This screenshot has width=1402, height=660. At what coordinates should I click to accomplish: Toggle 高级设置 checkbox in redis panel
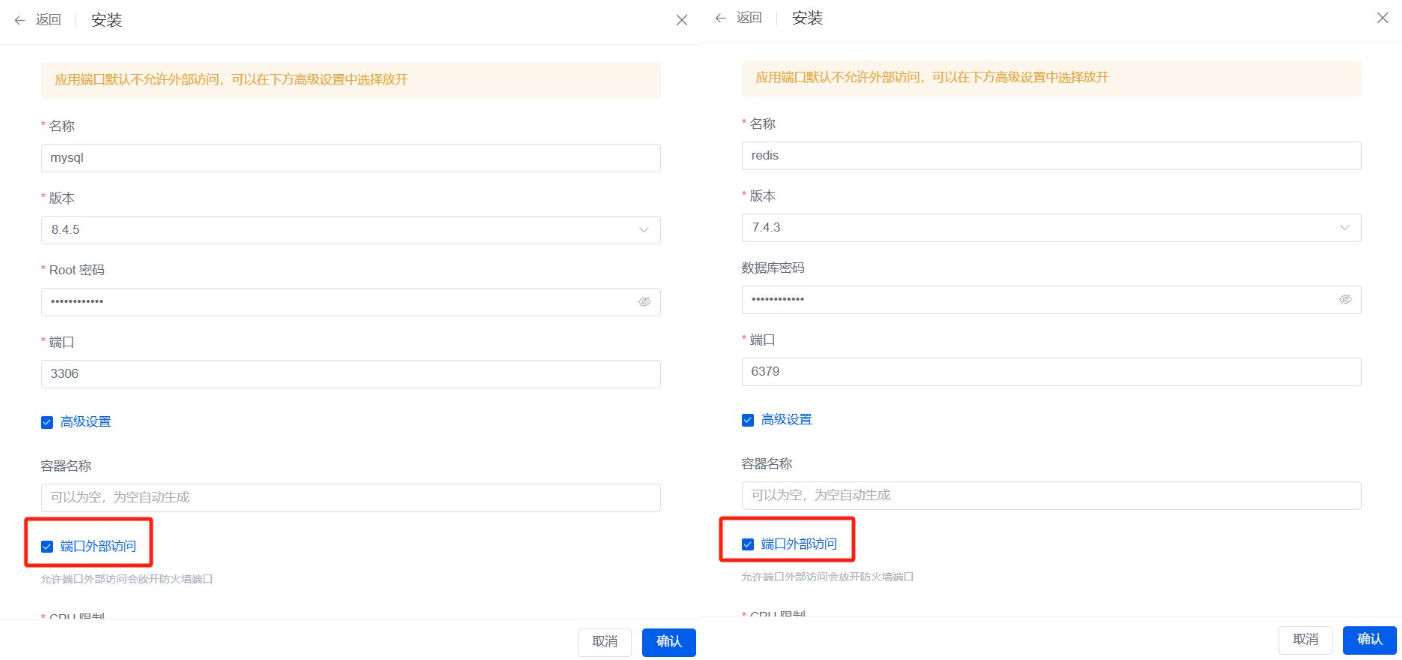coord(748,420)
